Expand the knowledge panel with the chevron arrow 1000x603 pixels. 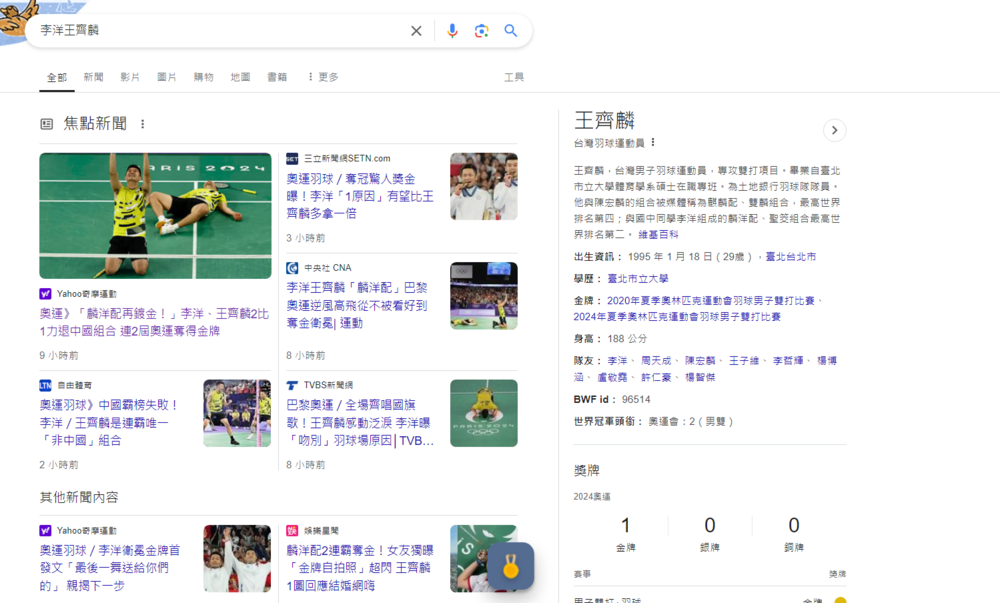tap(835, 130)
